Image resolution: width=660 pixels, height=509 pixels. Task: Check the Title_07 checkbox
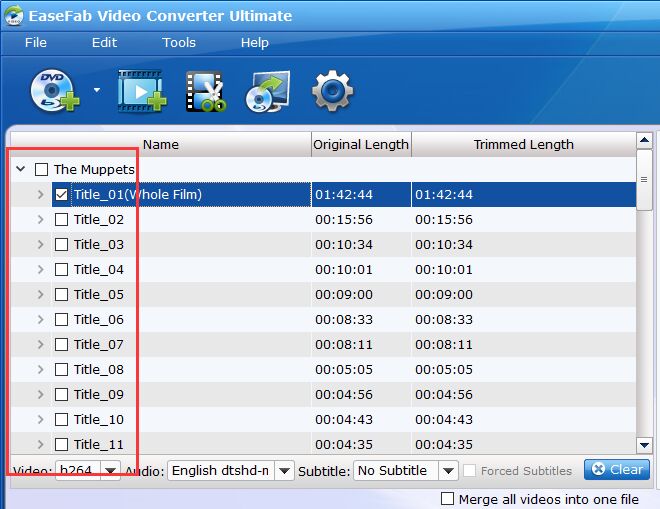pyautogui.click(x=61, y=344)
